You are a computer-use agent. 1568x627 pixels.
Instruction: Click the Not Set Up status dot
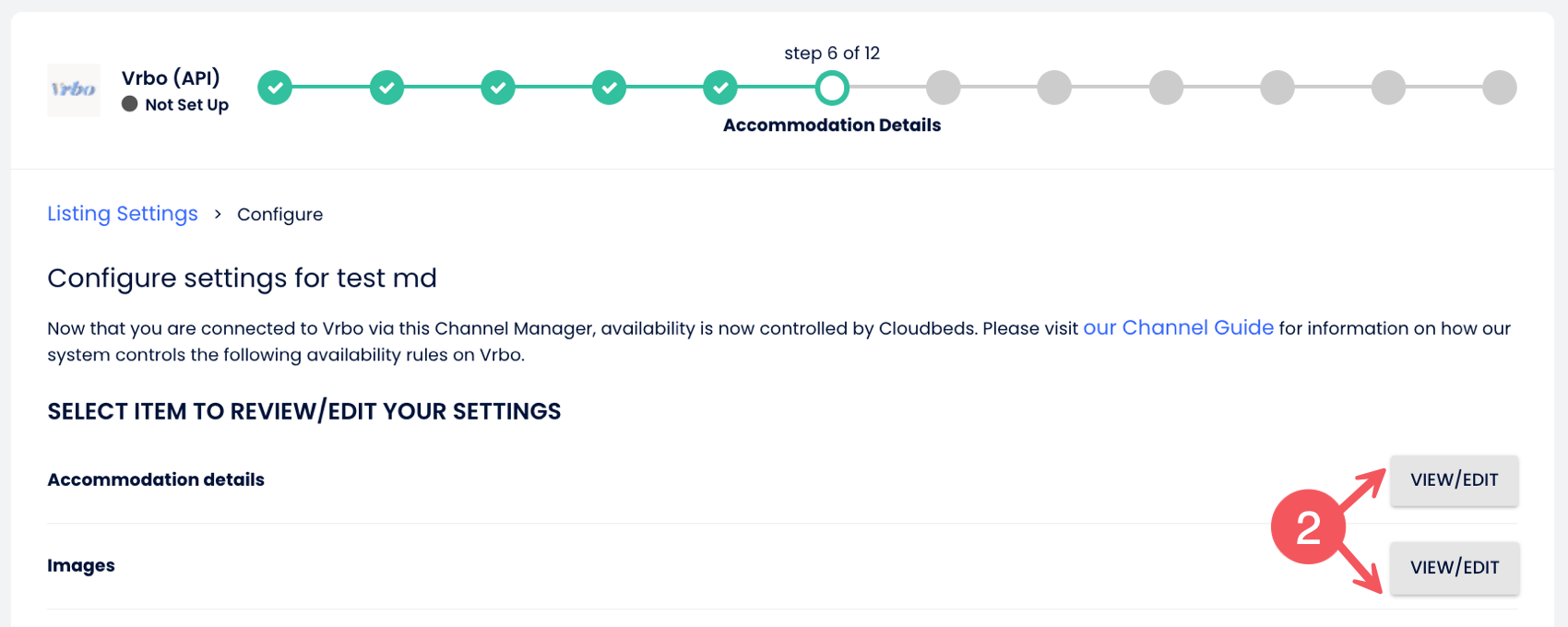click(130, 104)
